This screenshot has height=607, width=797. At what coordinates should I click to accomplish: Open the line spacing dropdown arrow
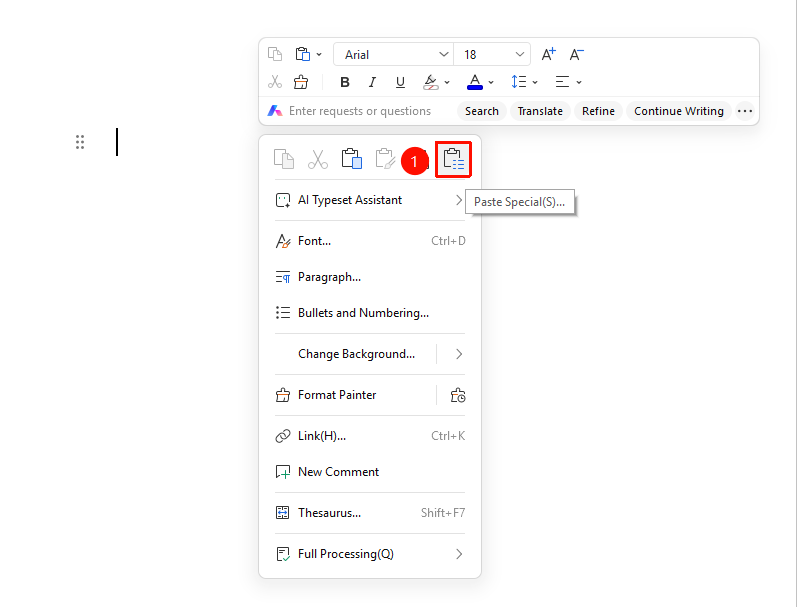535,82
